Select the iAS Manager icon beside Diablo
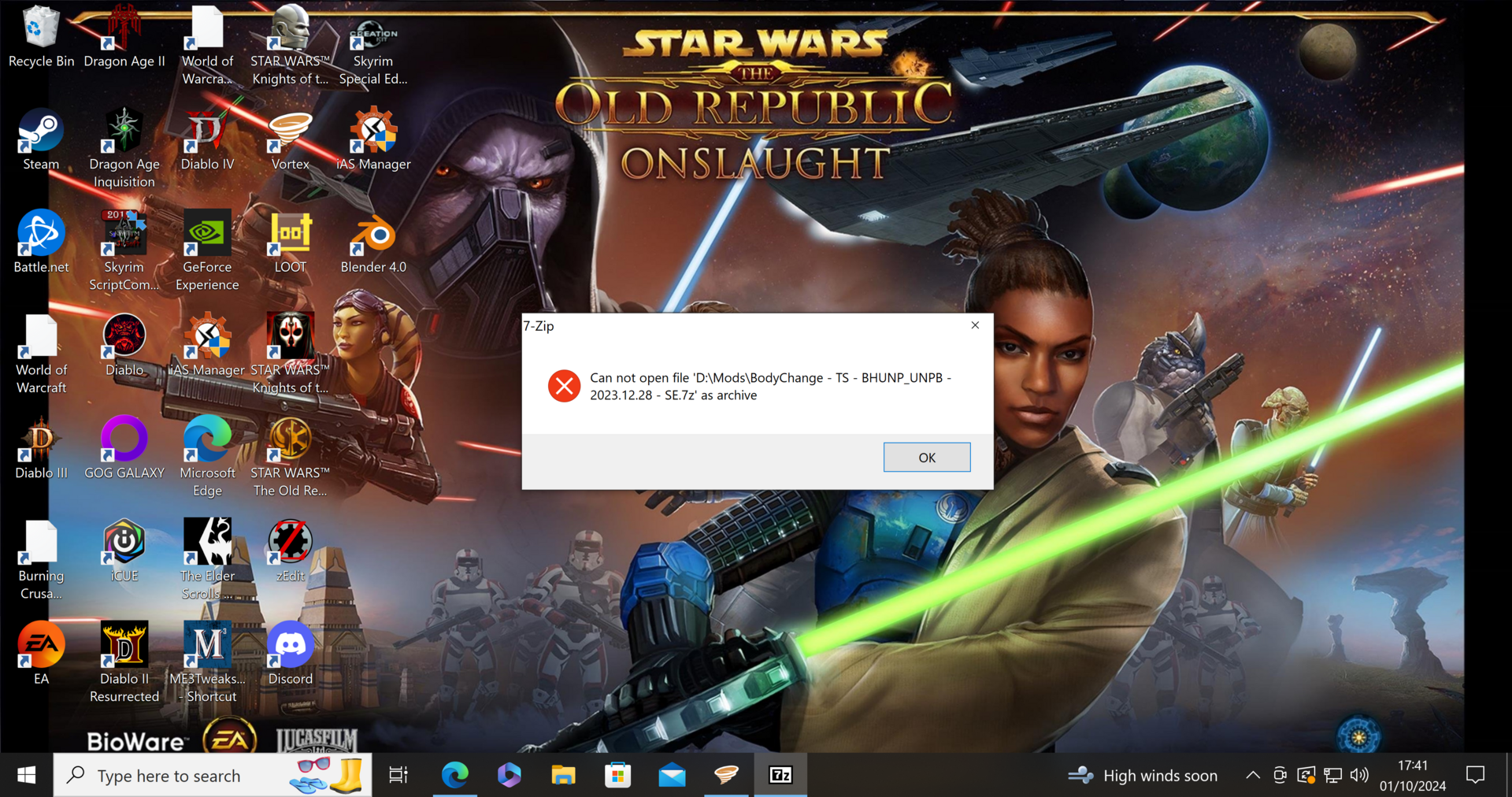The height and width of the screenshot is (797, 1512). pyautogui.click(x=207, y=346)
